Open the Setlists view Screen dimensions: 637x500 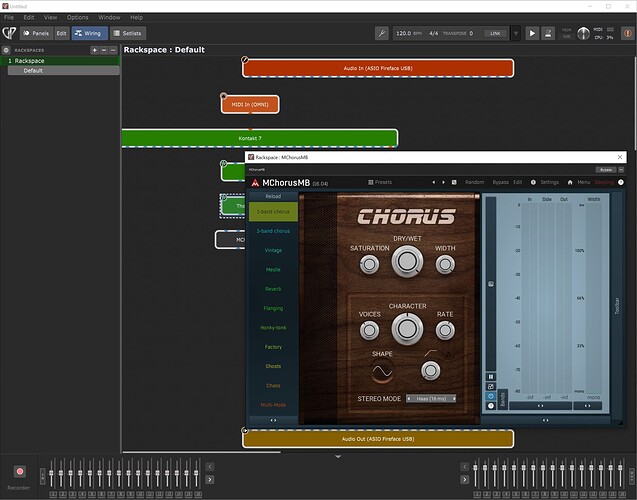[128, 33]
